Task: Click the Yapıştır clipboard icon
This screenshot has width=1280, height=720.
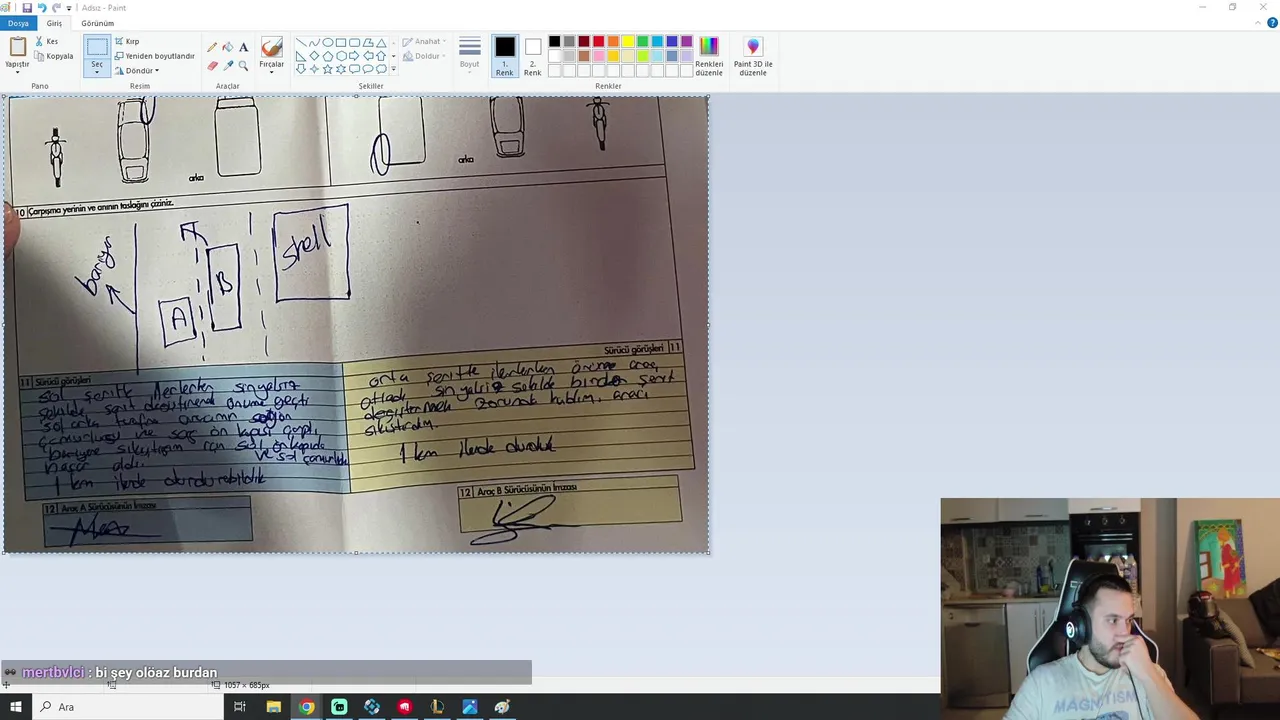Action: pos(18,47)
